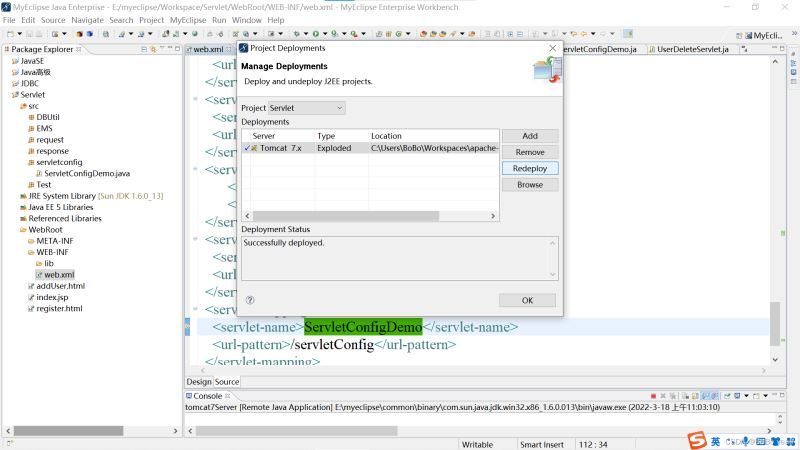This screenshot has width=800, height=450.
Task: Open the File menu
Action: coord(9,20)
